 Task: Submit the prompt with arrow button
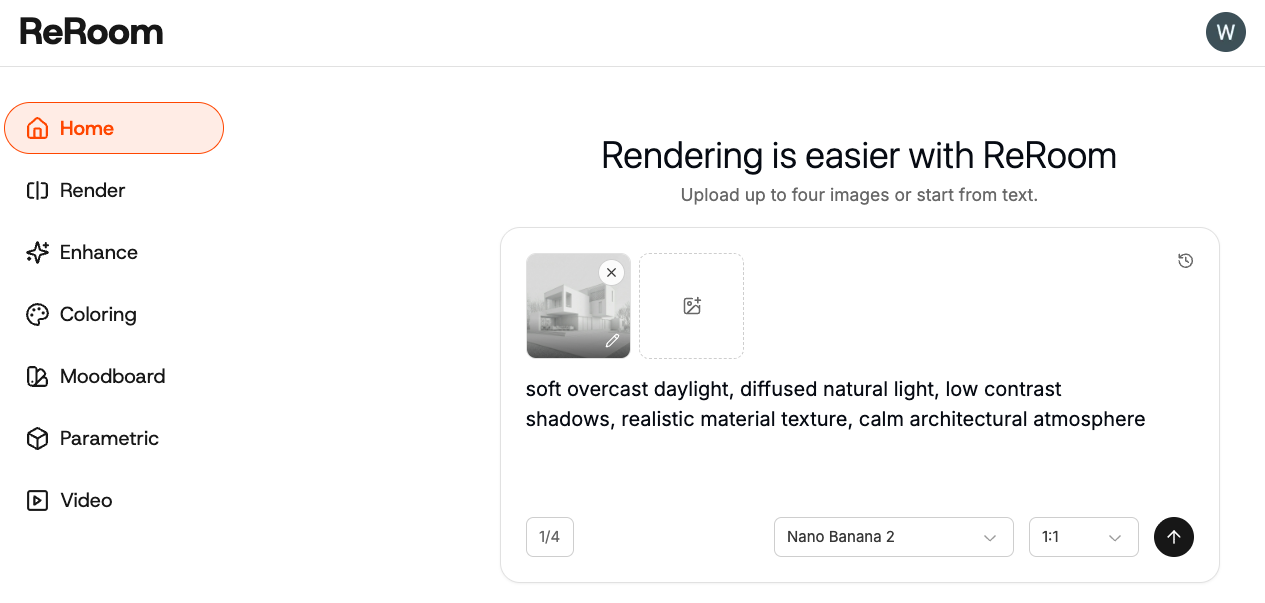coord(1174,537)
